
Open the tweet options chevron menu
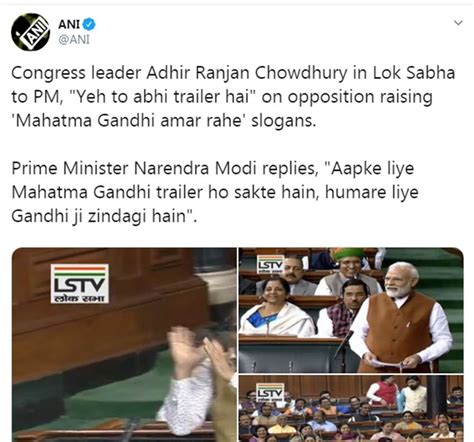click(459, 23)
